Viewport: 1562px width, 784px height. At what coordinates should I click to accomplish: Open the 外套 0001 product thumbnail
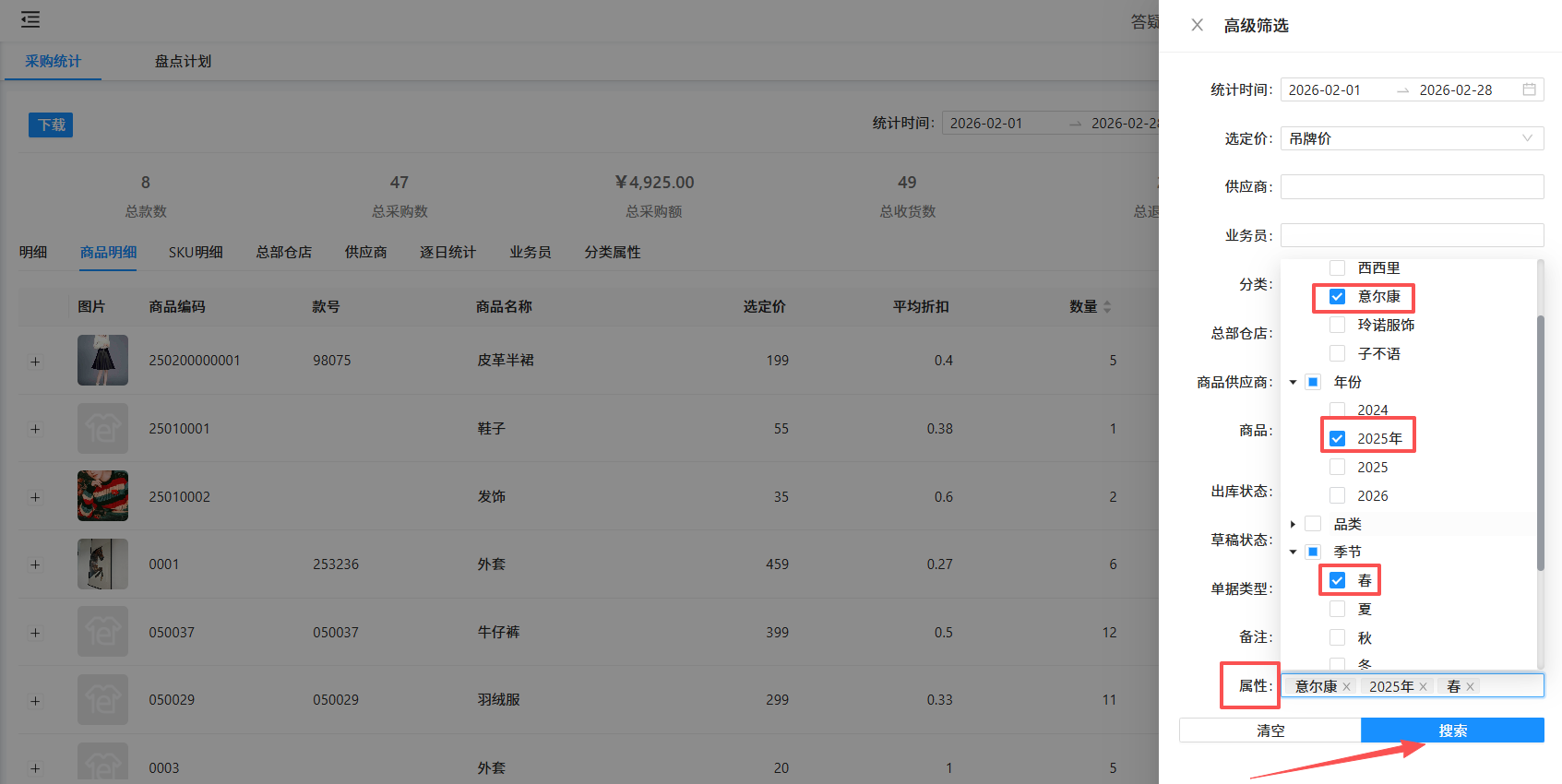pos(102,564)
